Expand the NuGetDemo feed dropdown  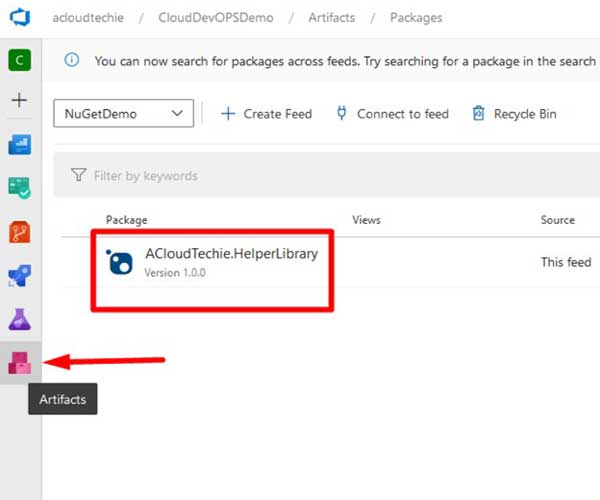click(x=124, y=113)
